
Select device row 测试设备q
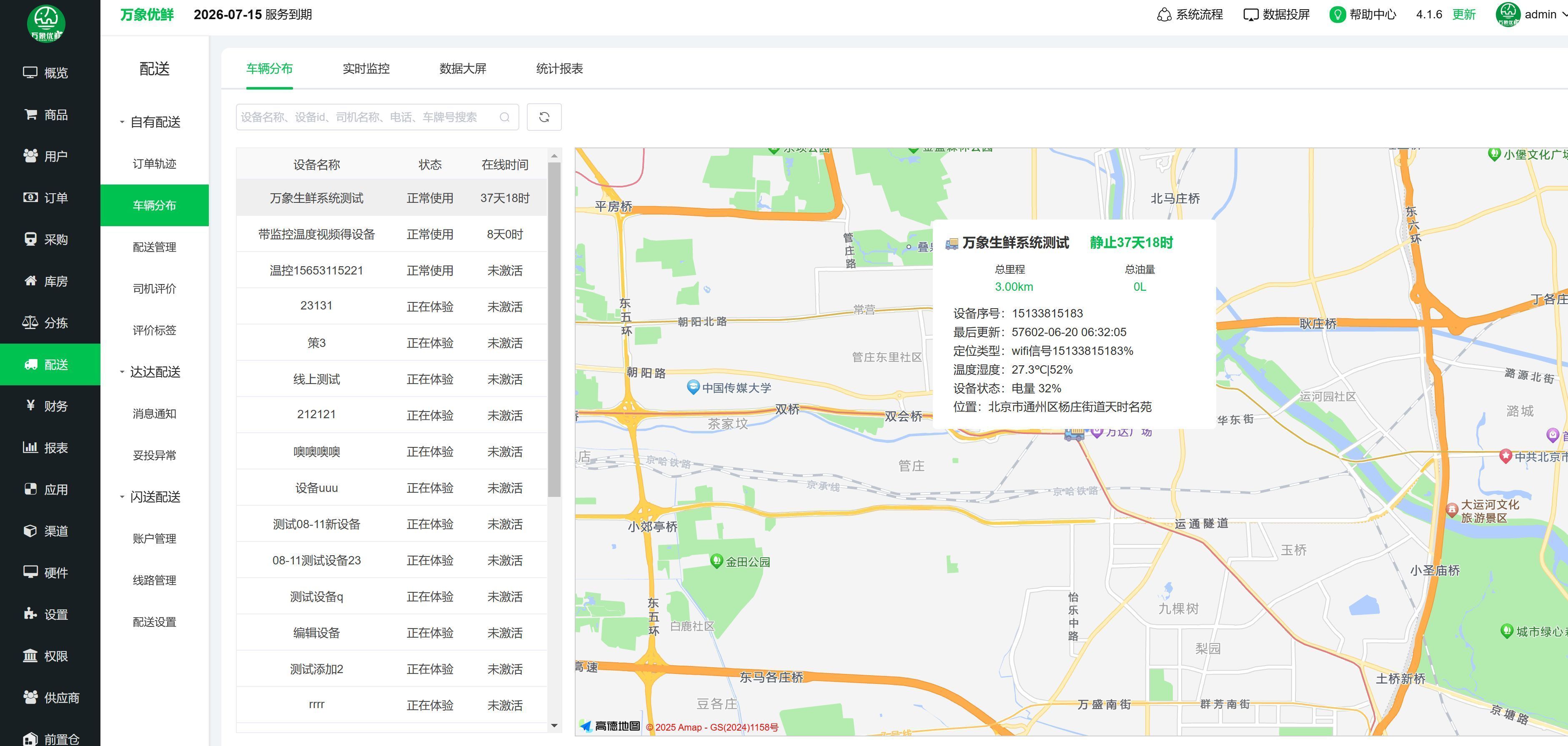pos(391,596)
